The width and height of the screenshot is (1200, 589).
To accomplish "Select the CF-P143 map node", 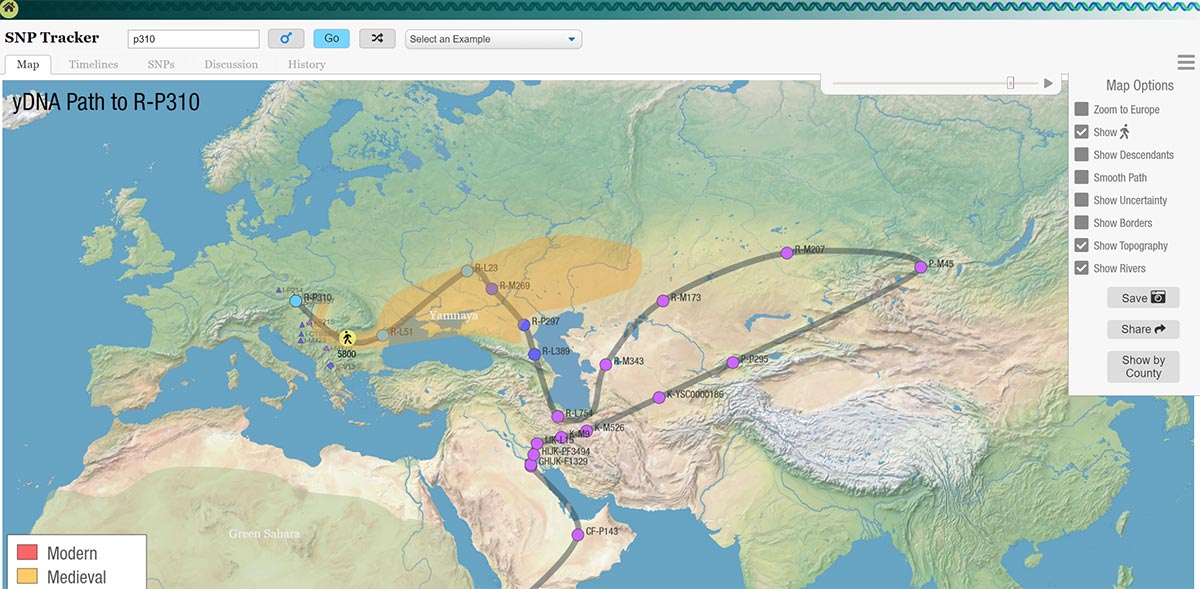I will pyautogui.click(x=578, y=535).
